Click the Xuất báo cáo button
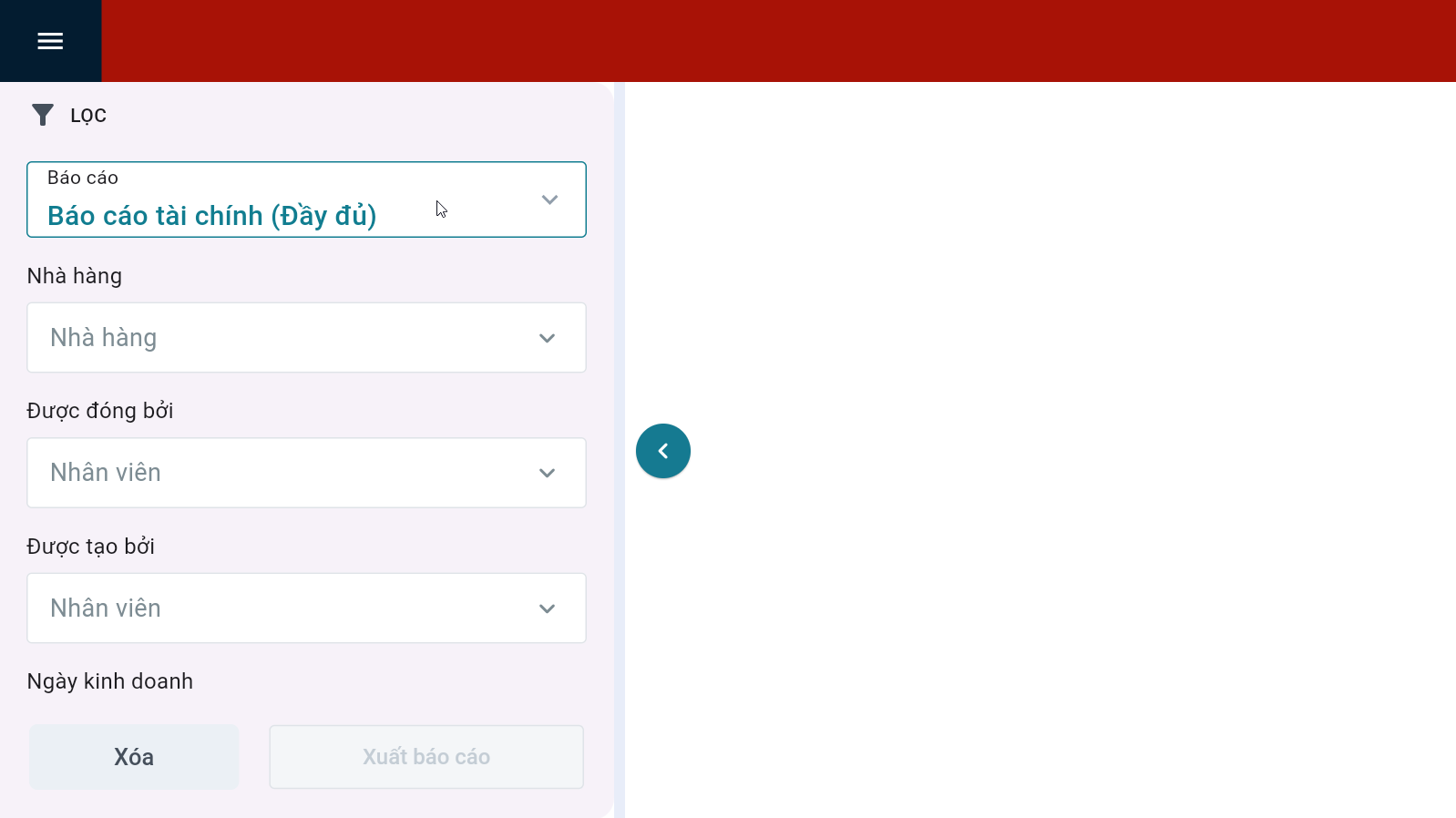This screenshot has width=1456, height=818. (426, 757)
